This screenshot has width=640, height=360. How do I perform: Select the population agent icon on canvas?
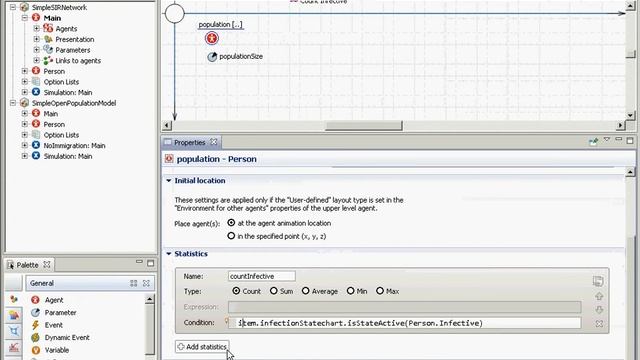tap(211, 38)
